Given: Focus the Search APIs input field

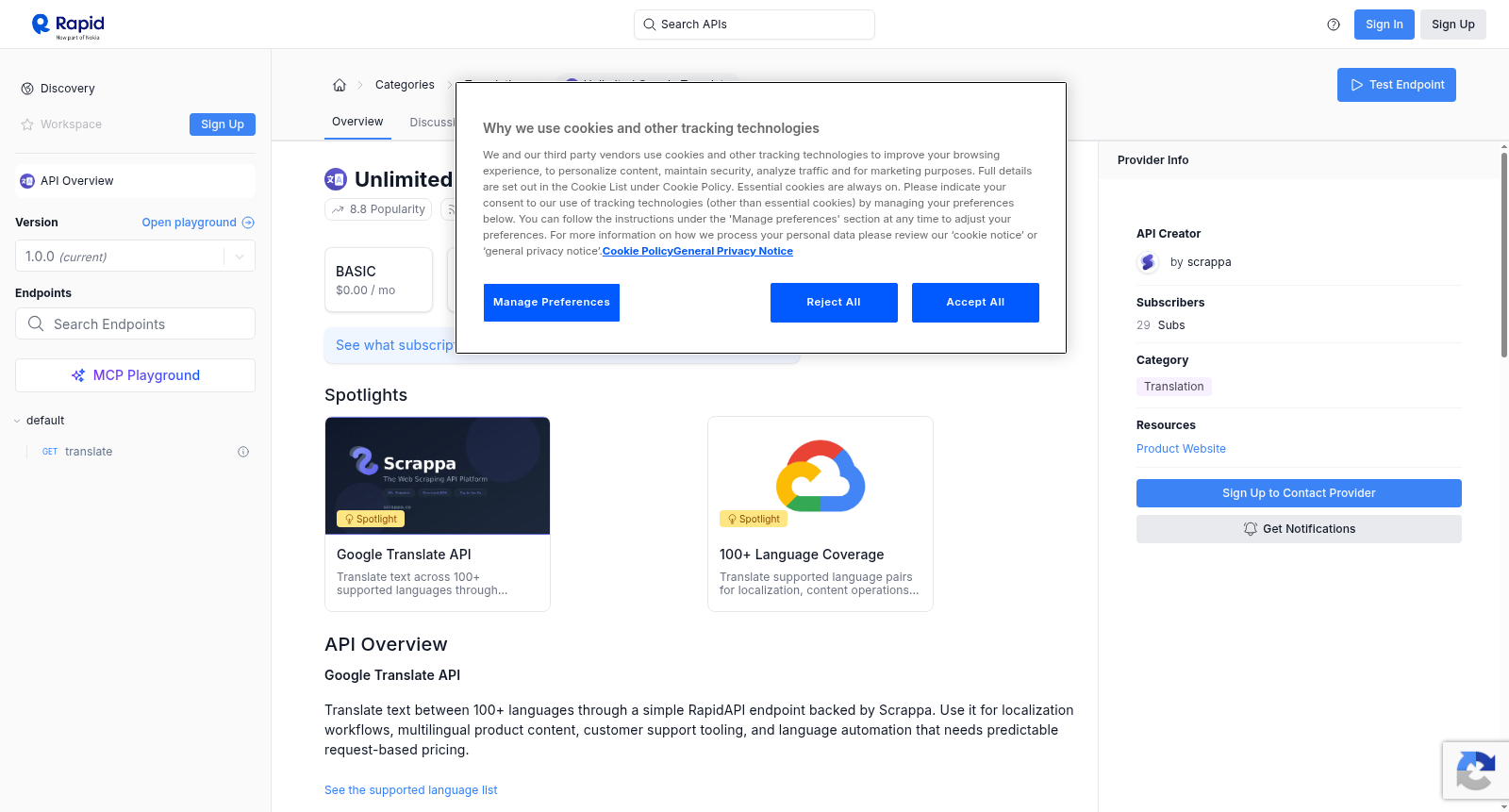Looking at the screenshot, I should point(754,25).
